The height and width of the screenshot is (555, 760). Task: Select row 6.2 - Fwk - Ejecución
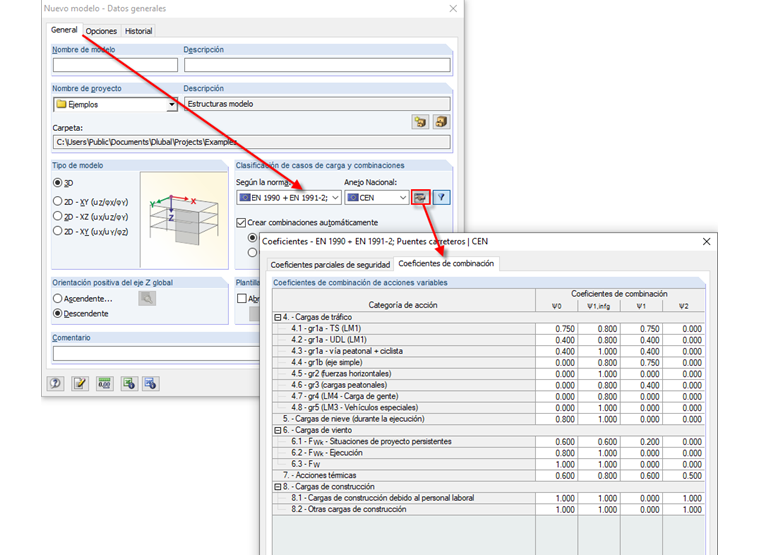(489, 453)
